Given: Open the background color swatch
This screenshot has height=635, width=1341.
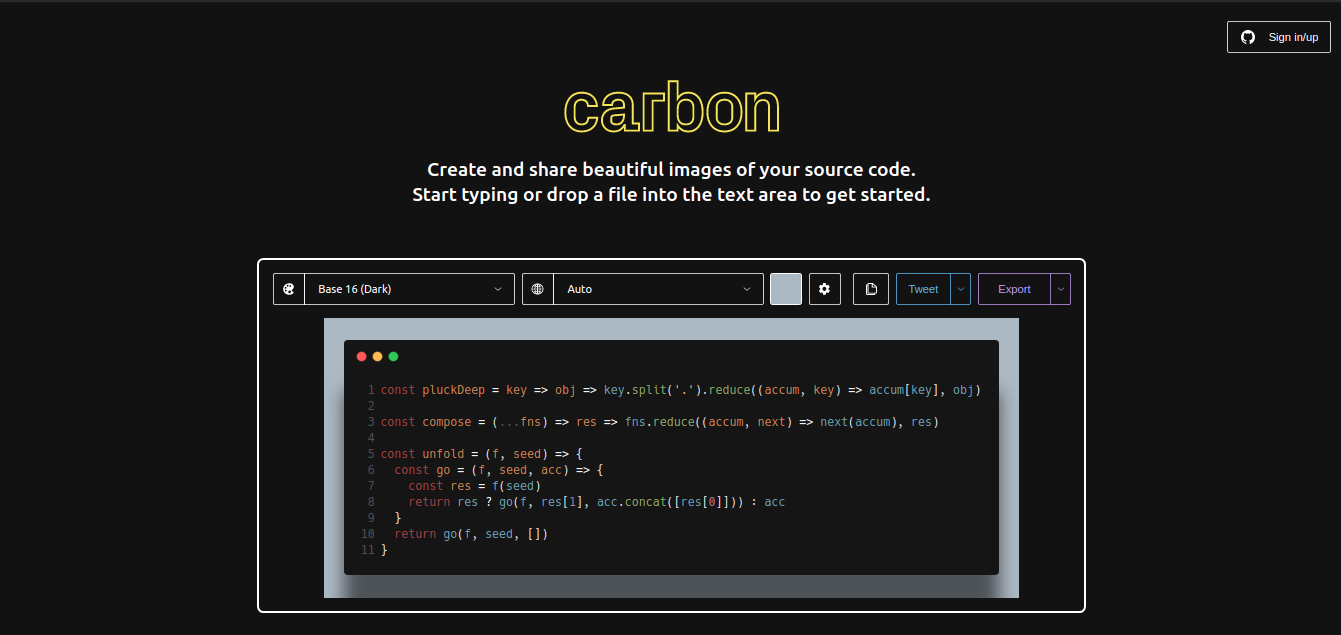Looking at the screenshot, I should tap(786, 289).
